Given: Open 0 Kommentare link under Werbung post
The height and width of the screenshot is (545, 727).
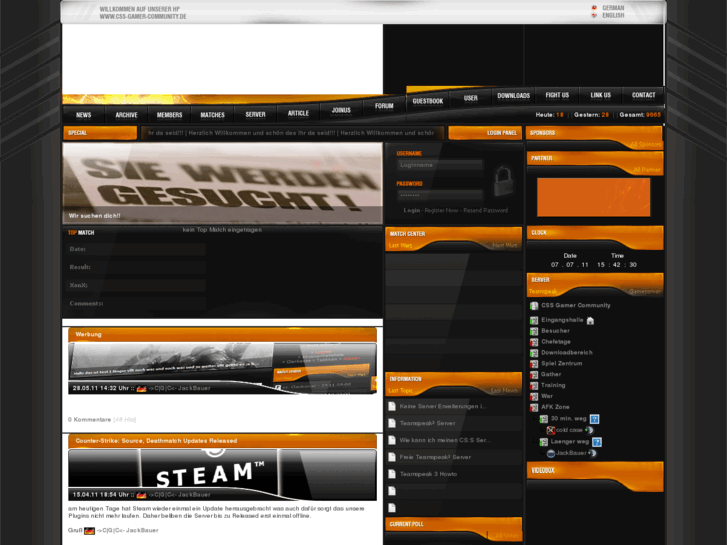Looking at the screenshot, I should (x=89, y=420).
